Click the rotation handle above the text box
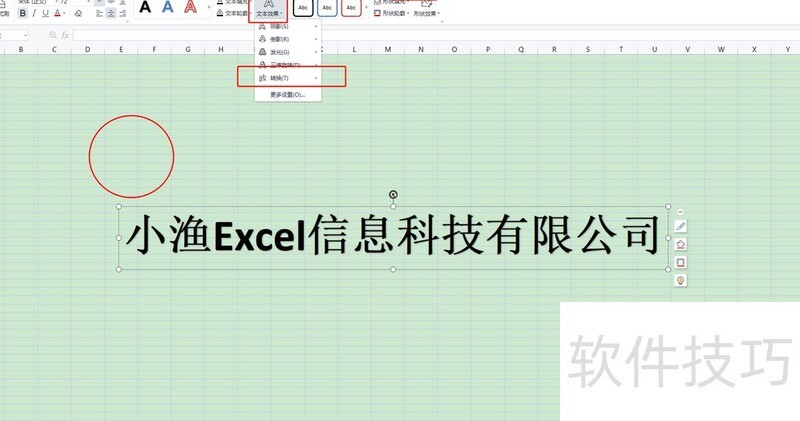This screenshot has width=800, height=421. click(x=393, y=194)
